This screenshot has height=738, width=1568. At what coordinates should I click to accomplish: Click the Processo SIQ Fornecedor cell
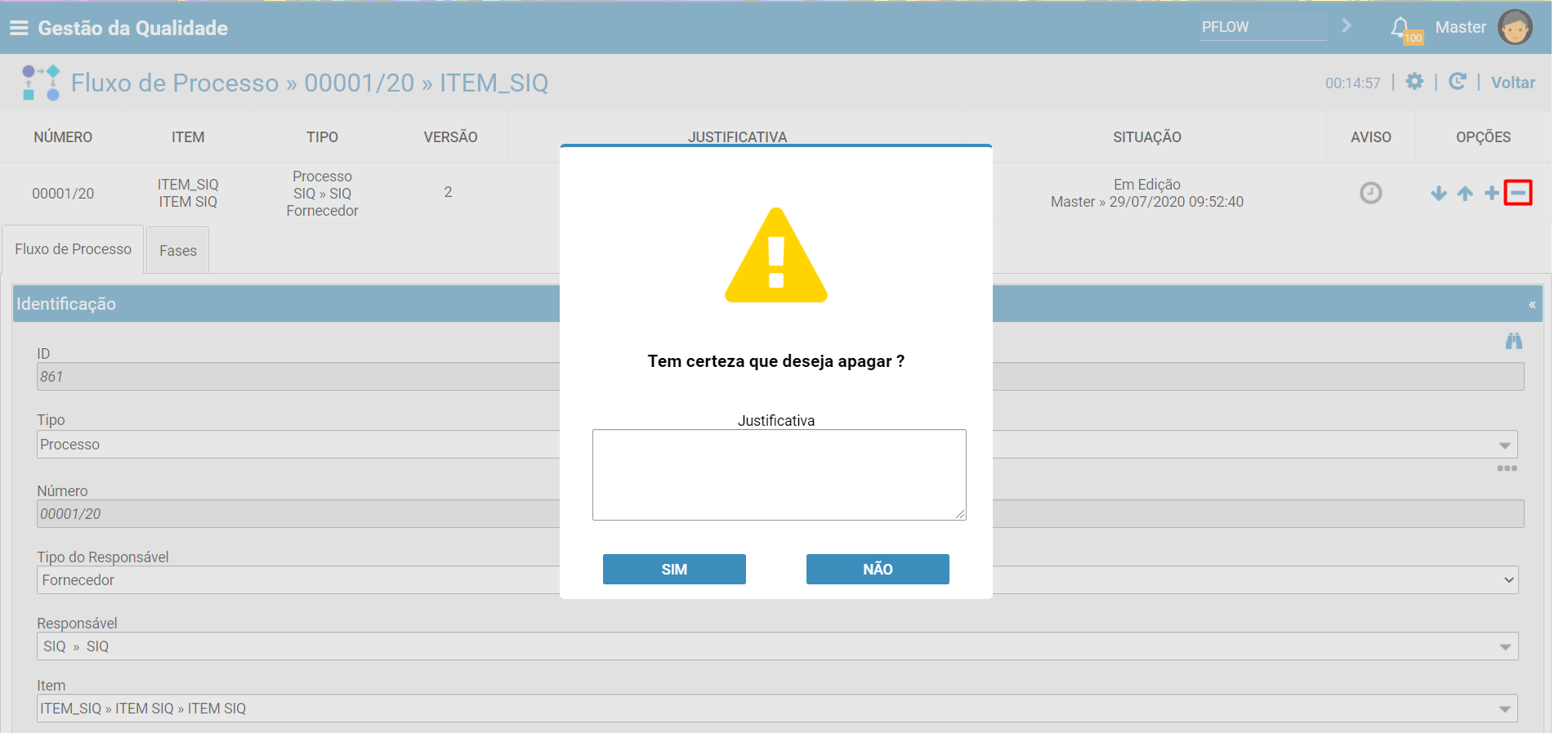point(322,194)
